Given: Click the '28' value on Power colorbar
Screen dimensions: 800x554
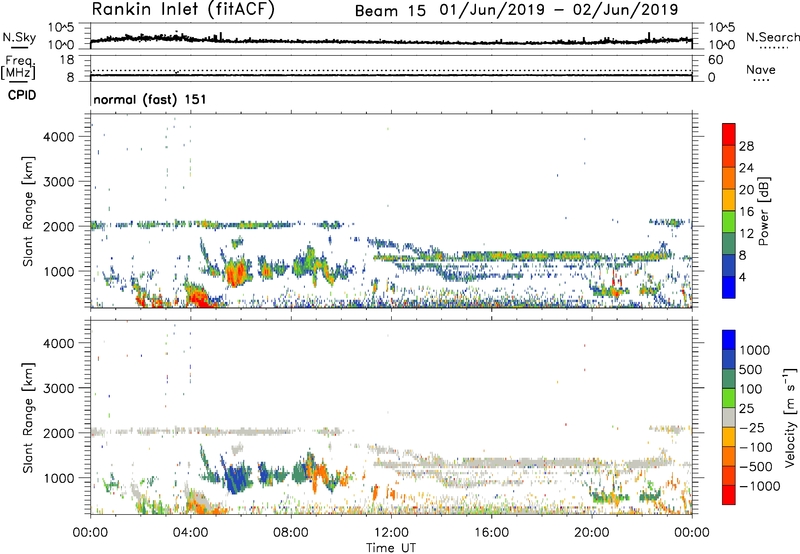Looking at the screenshot, I should point(746,146).
